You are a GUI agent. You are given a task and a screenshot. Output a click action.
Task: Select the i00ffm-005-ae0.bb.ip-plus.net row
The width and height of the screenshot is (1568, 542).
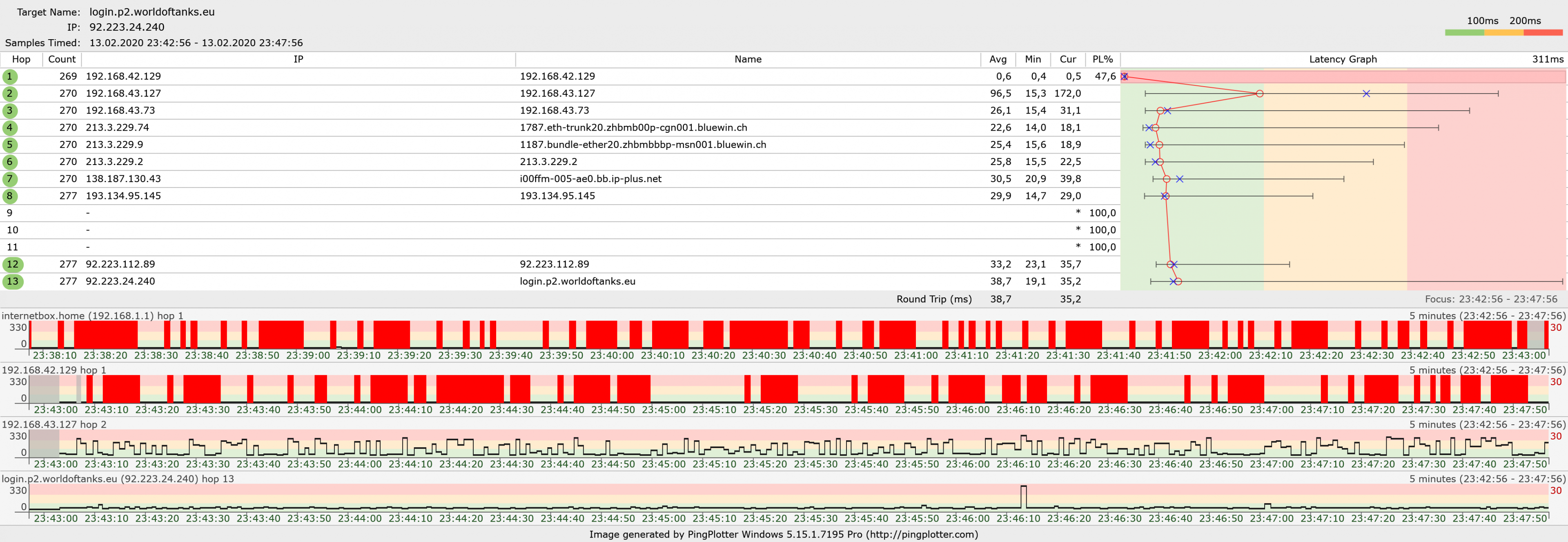click(x=590, y=179)
